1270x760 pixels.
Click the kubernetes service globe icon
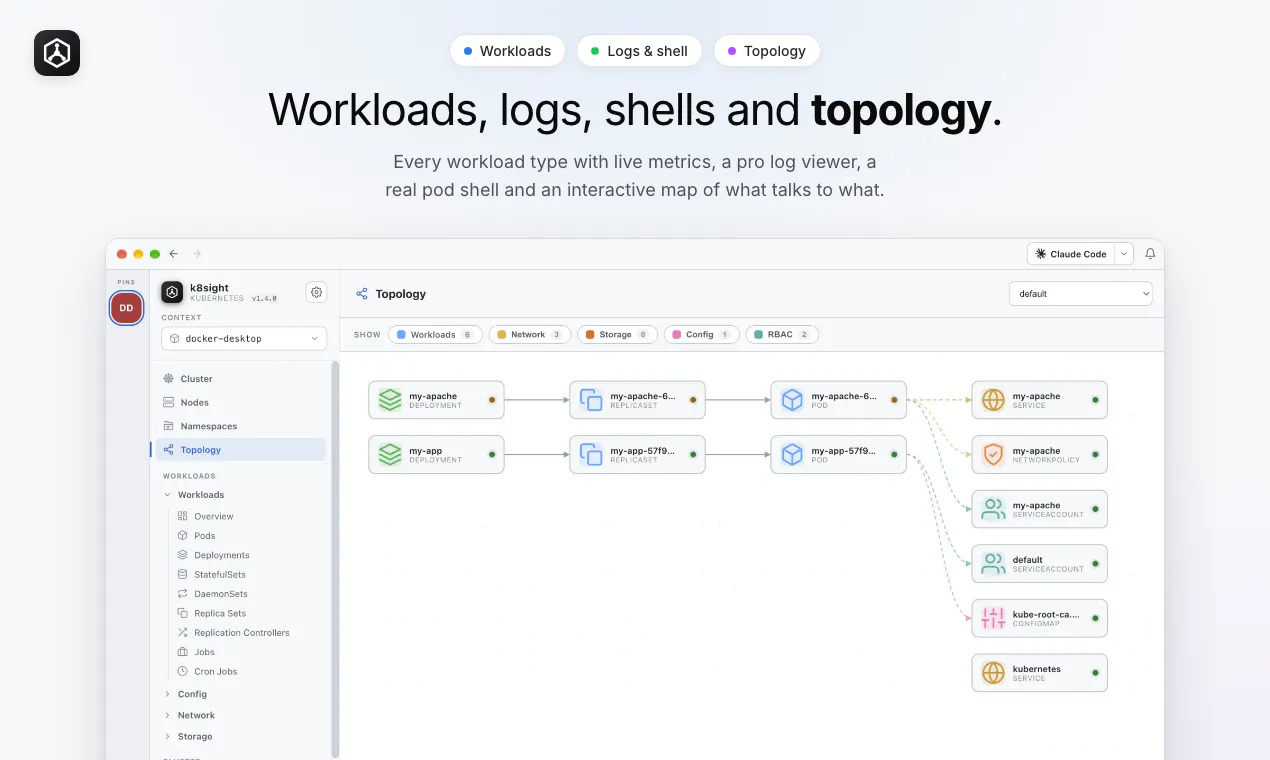tap(993, 673)
